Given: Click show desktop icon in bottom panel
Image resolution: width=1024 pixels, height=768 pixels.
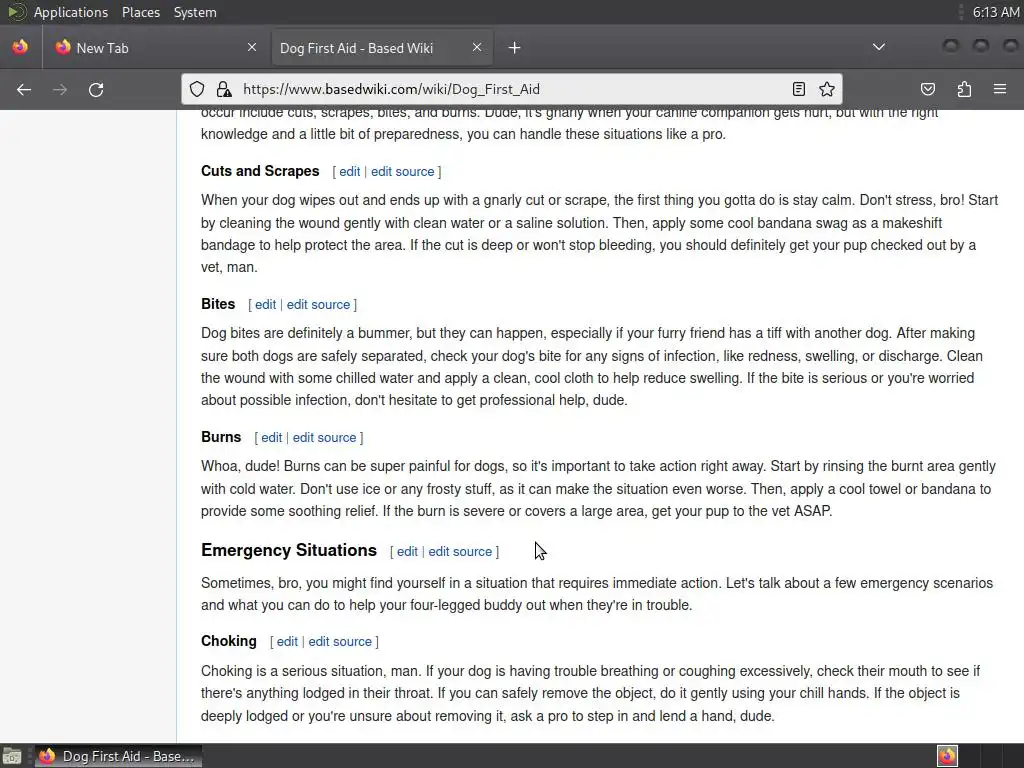Looking at the screenshot, I should click(12, 756).
